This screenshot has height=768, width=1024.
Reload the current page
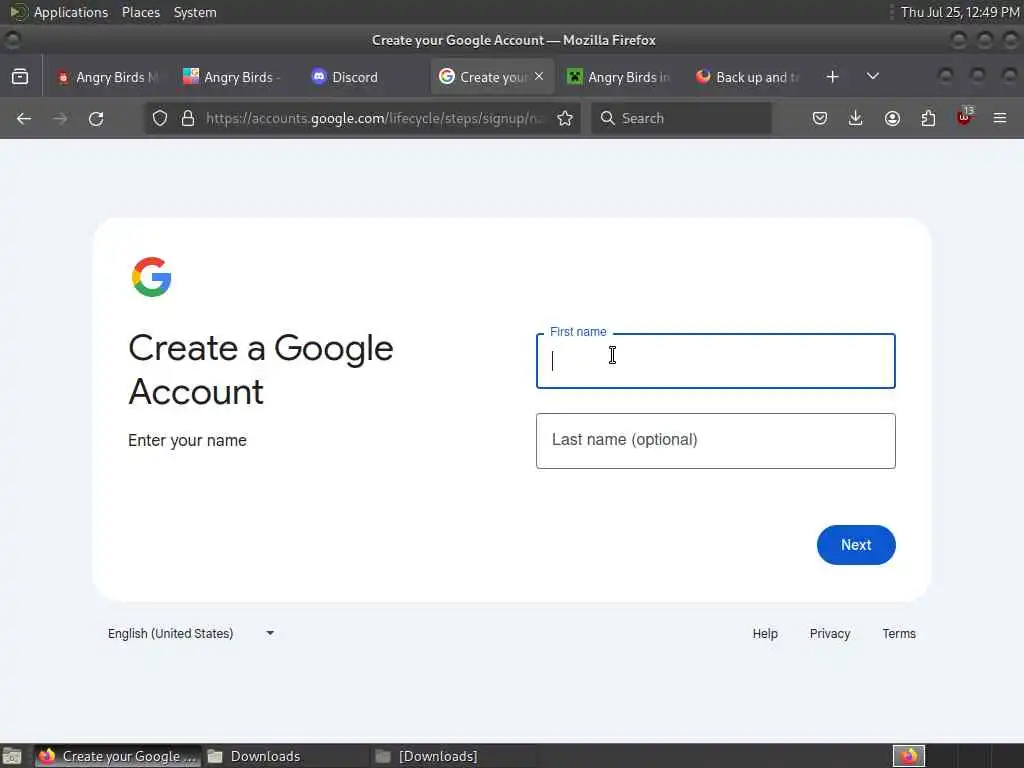coord(96,118)
